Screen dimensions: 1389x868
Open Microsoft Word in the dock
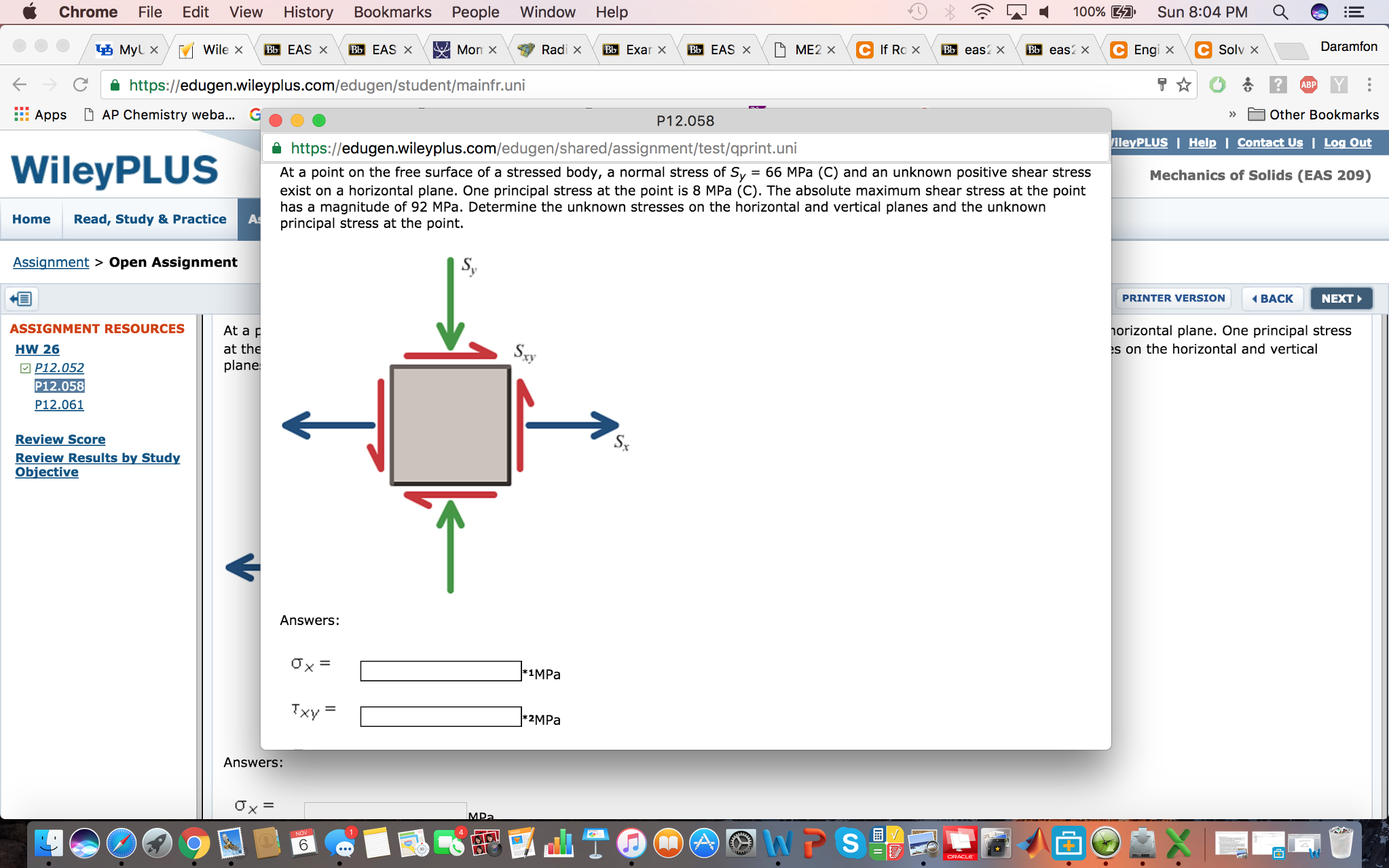click(777, 844)
